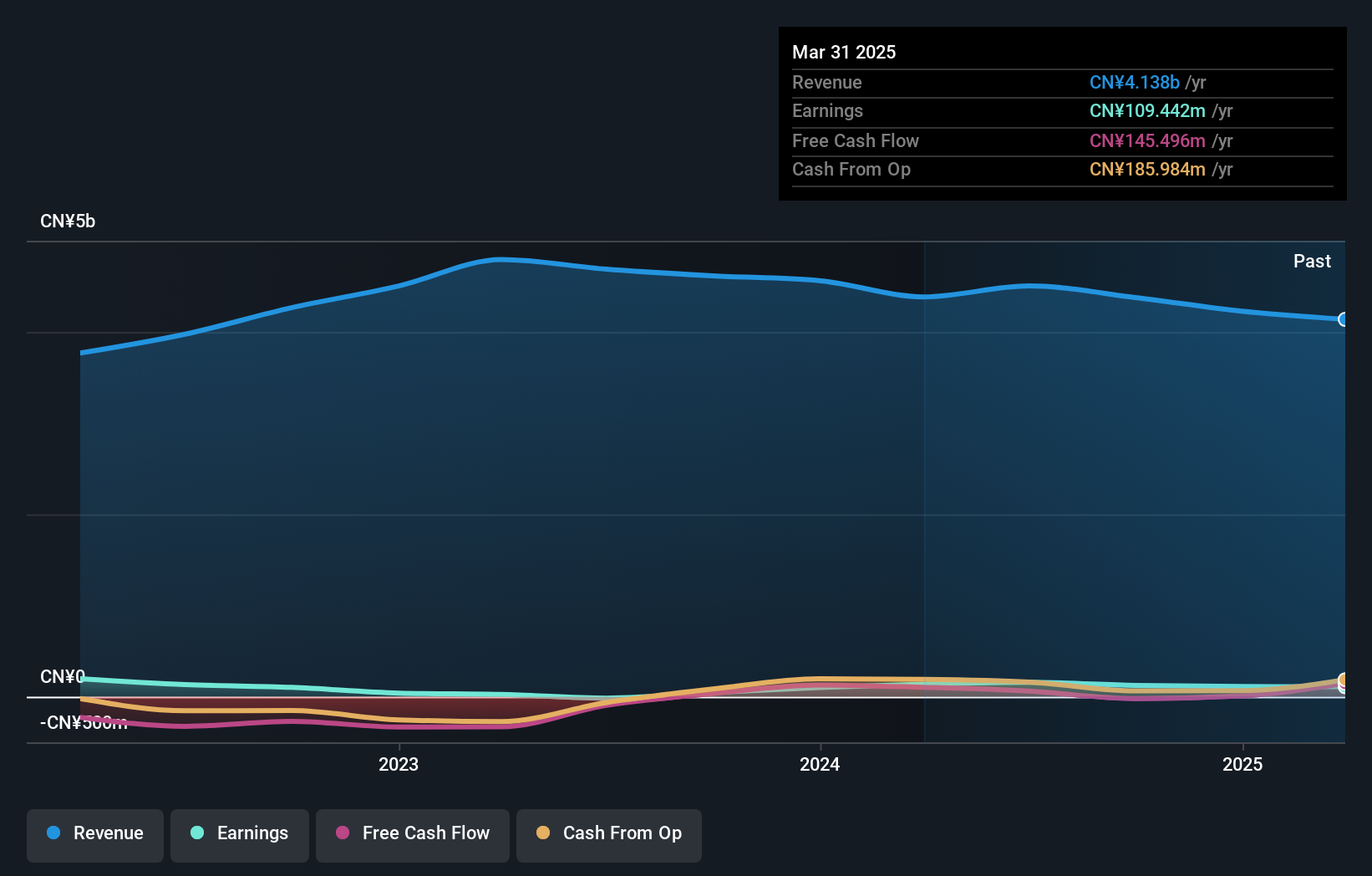
Task: Click the Earnings row label in tooltip
Action: 827,110
